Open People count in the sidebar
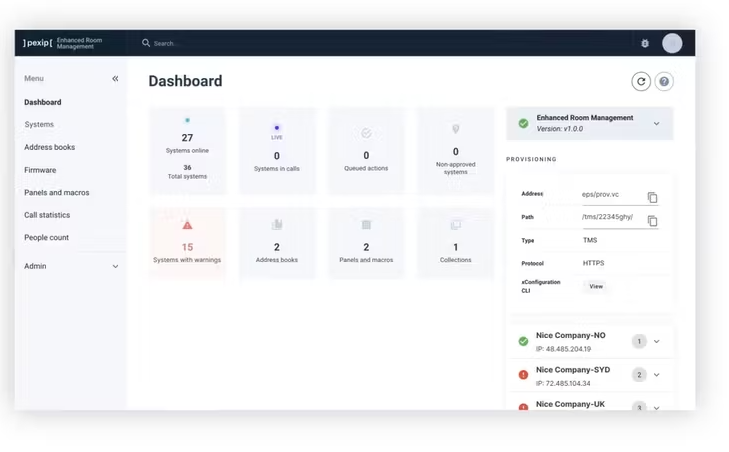This screenshot has width=729, height=452. (46, 238)
